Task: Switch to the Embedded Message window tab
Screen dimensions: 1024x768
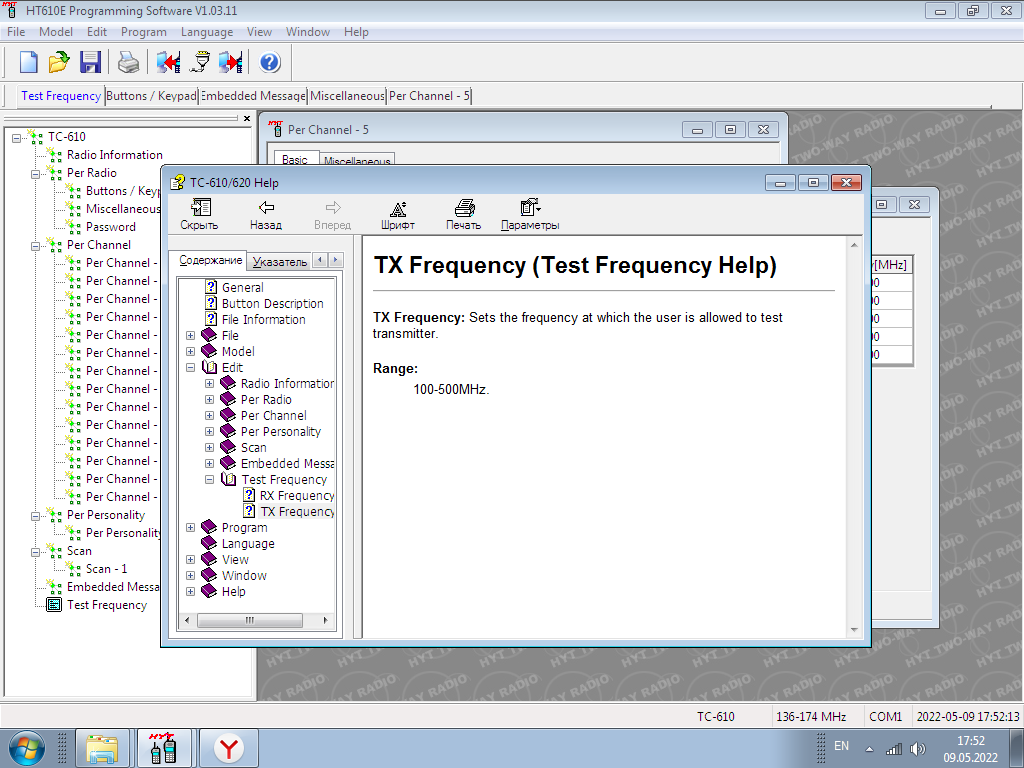Action: (x=253, y=96)
